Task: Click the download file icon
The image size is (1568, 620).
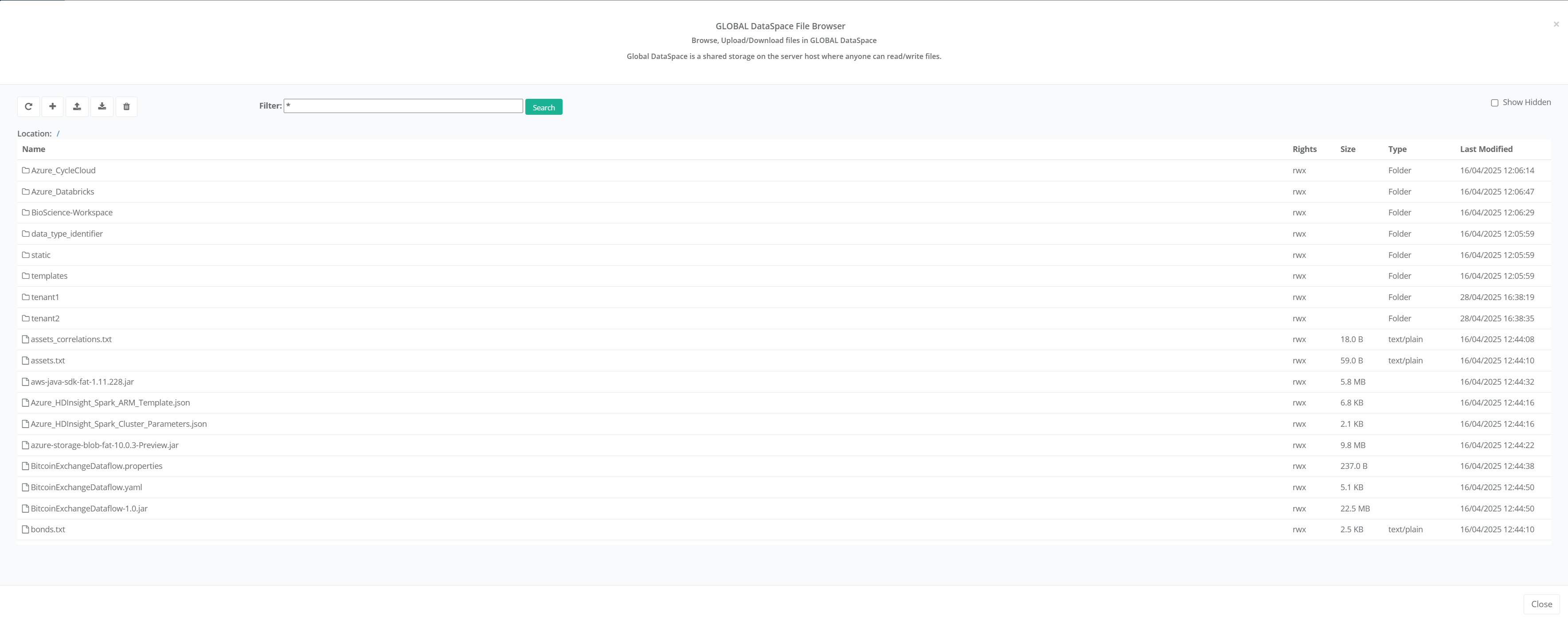Action: [102, 106]
